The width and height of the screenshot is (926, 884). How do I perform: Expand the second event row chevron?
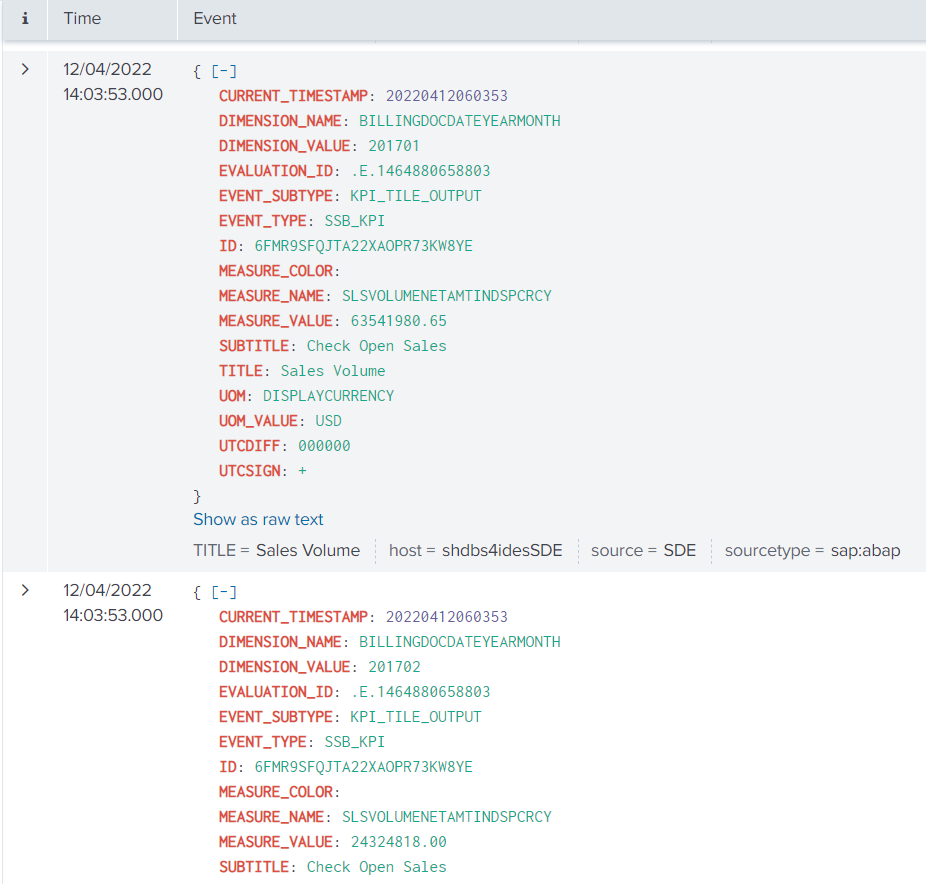pos(25,590)
